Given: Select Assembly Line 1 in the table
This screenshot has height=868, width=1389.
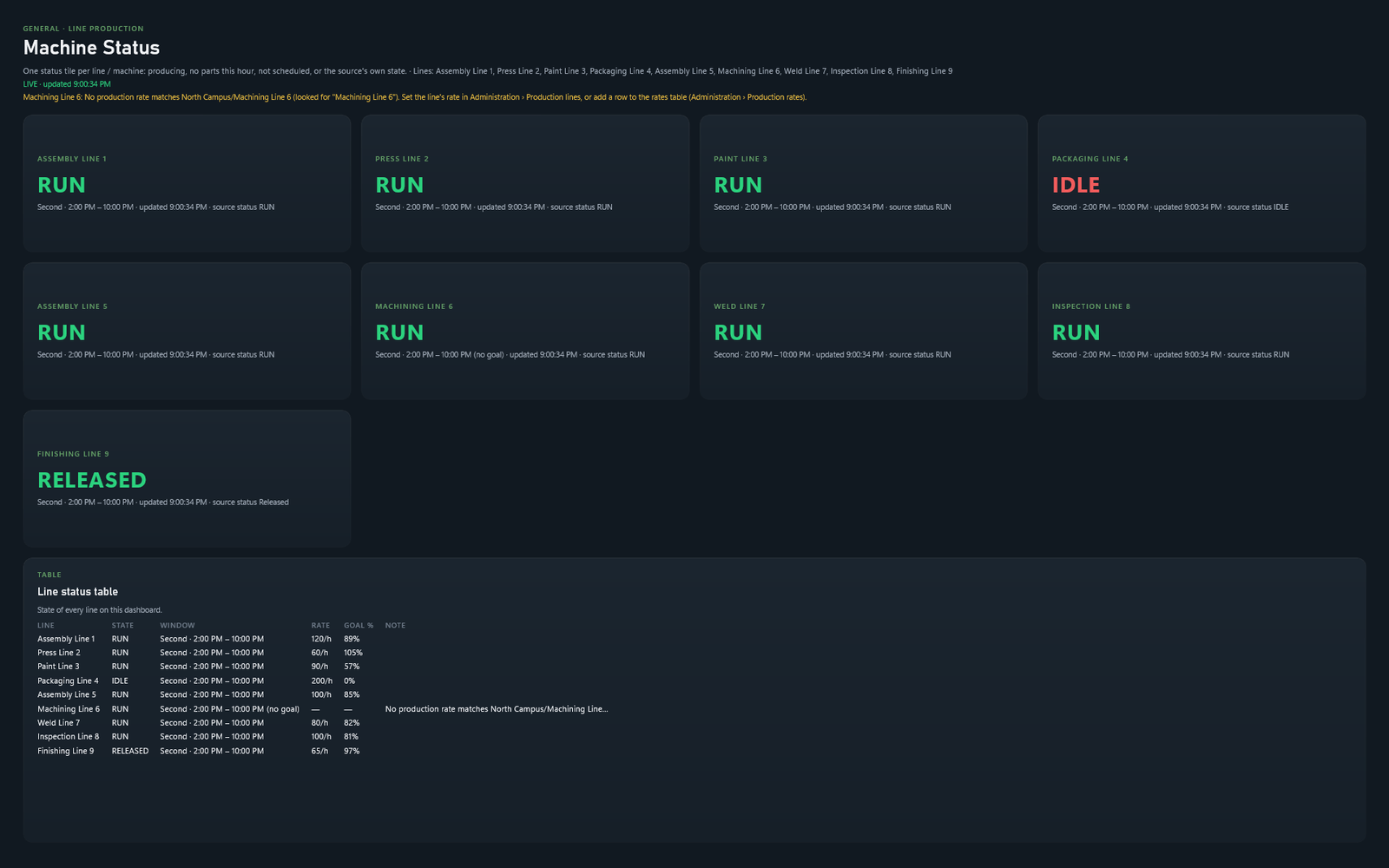Looking at the screenshot, I should (x=66, y=639).
